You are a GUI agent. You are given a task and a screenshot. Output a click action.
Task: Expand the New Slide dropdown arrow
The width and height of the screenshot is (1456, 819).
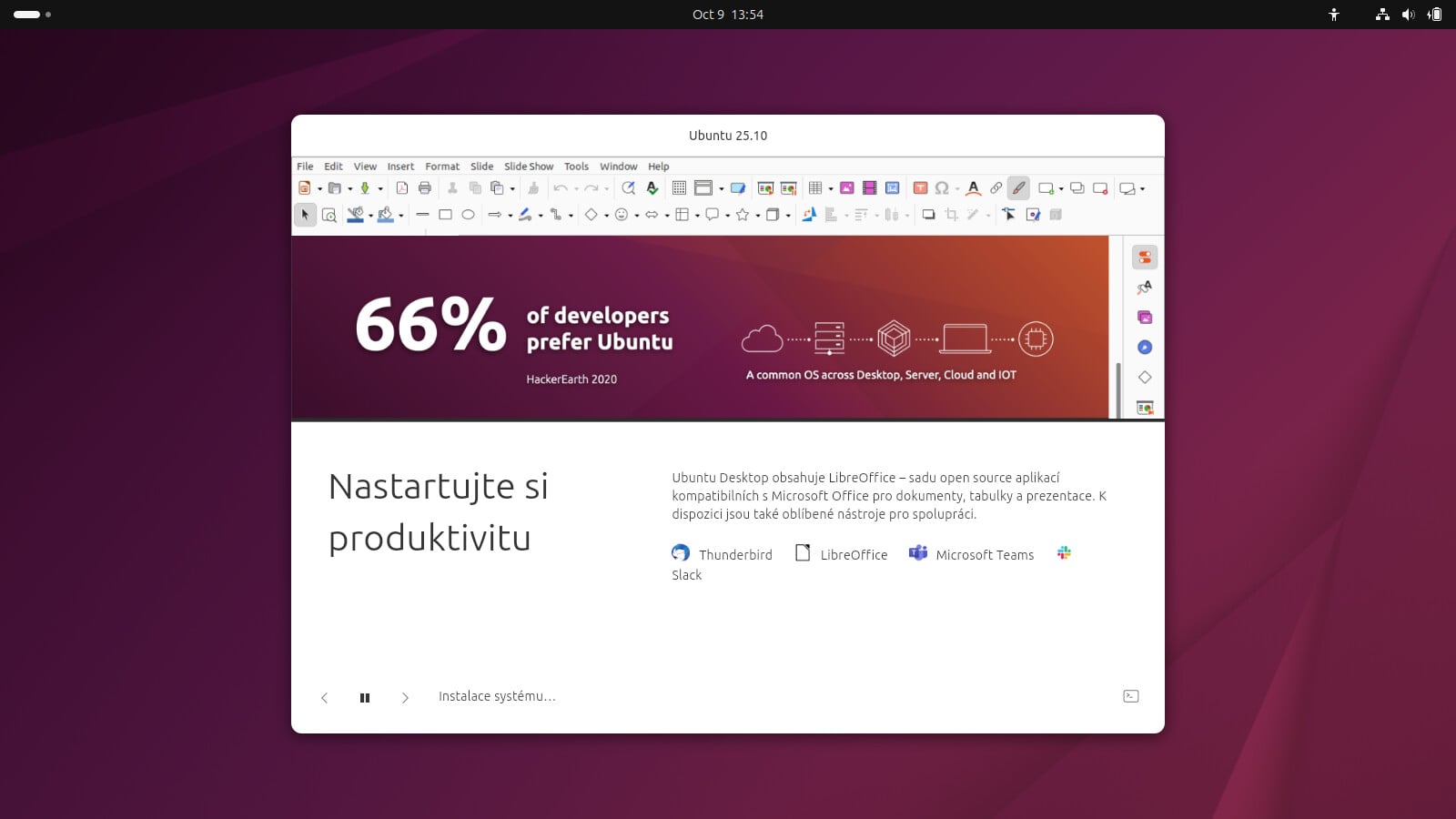(1061, 189)
